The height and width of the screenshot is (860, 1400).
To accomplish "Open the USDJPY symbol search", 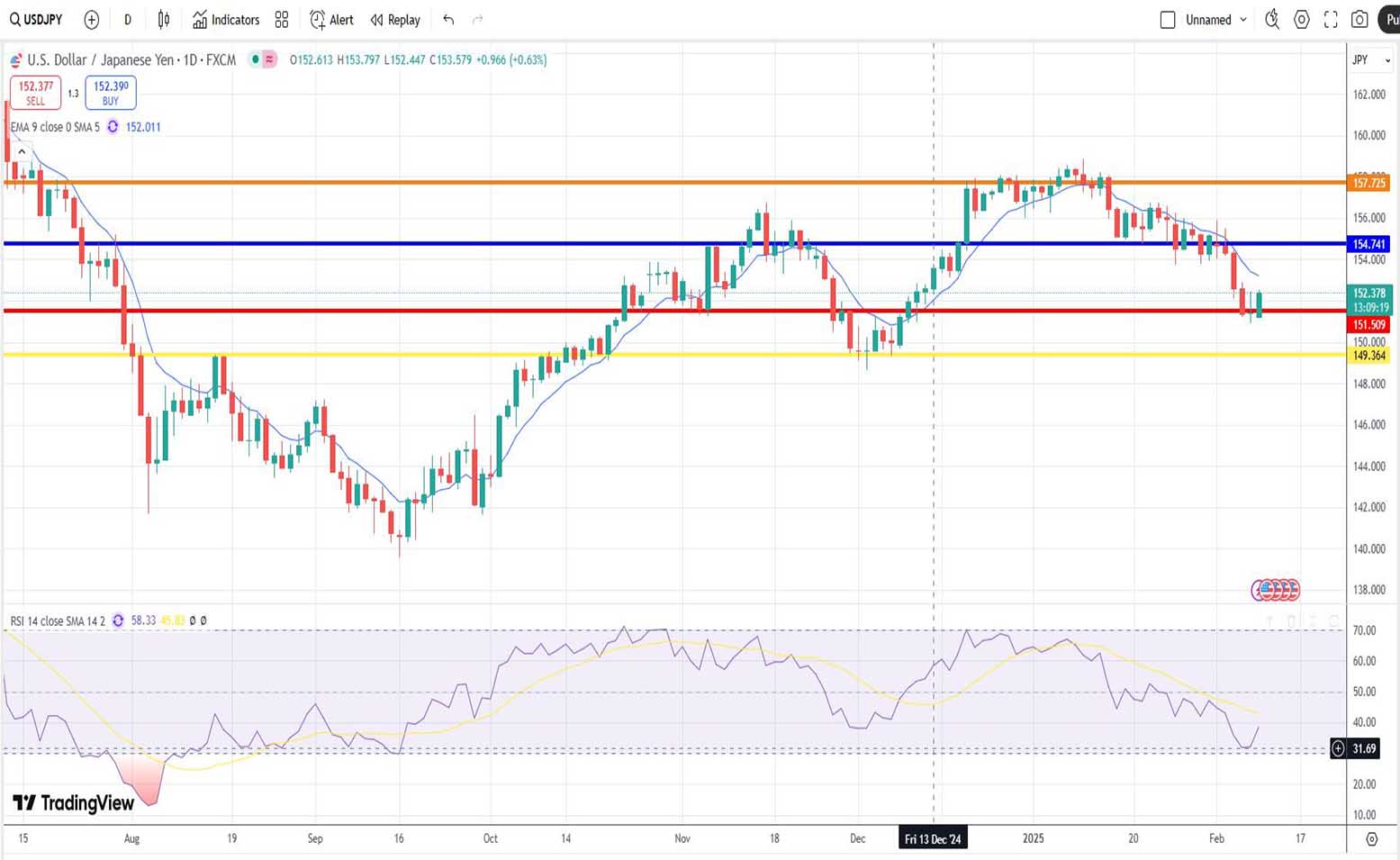I will pos(36,19).
